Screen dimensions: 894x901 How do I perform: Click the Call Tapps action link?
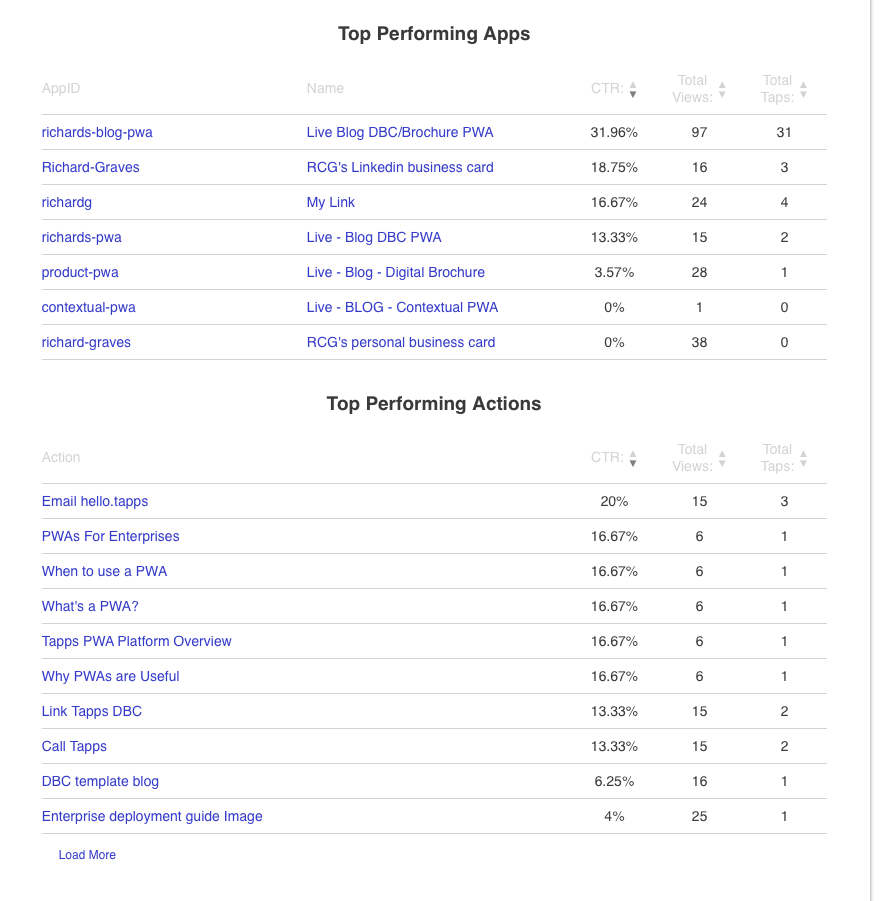pos(74,746)
